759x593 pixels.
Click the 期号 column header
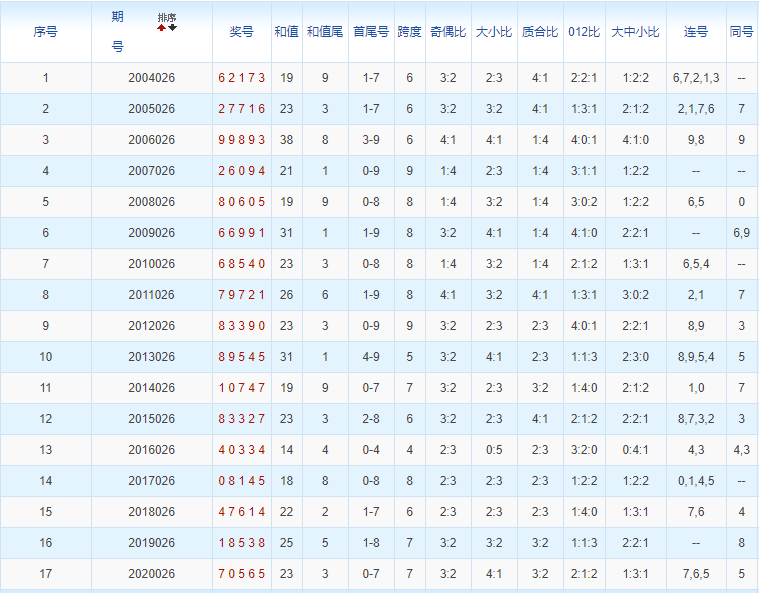click(117, 32)
